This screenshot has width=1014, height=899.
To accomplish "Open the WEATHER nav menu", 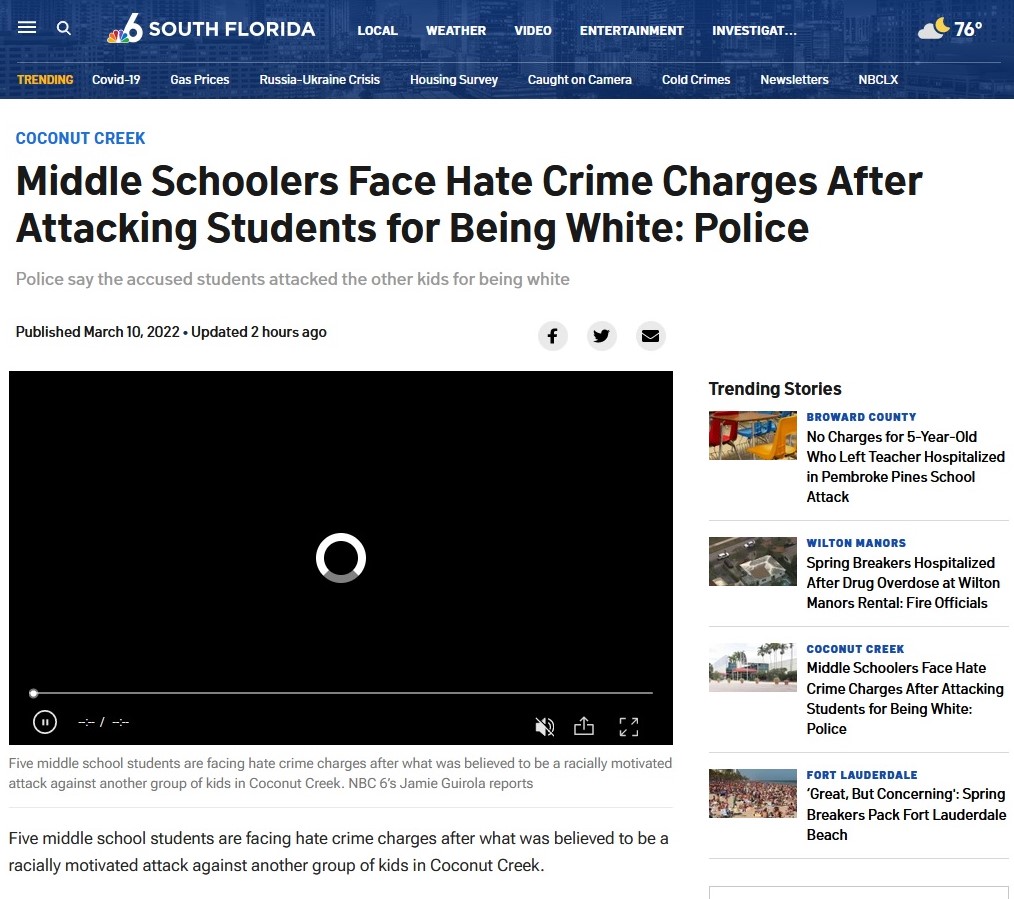I will click(x=455, y=30).
